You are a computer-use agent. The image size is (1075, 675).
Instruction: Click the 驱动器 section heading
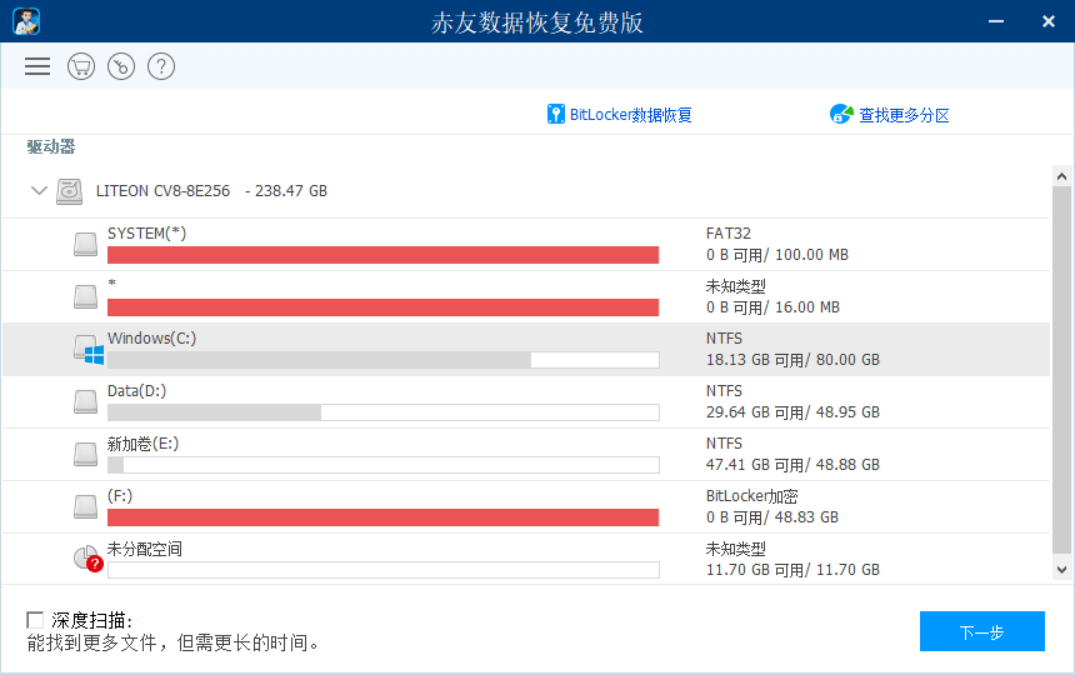tap(51, 146)
